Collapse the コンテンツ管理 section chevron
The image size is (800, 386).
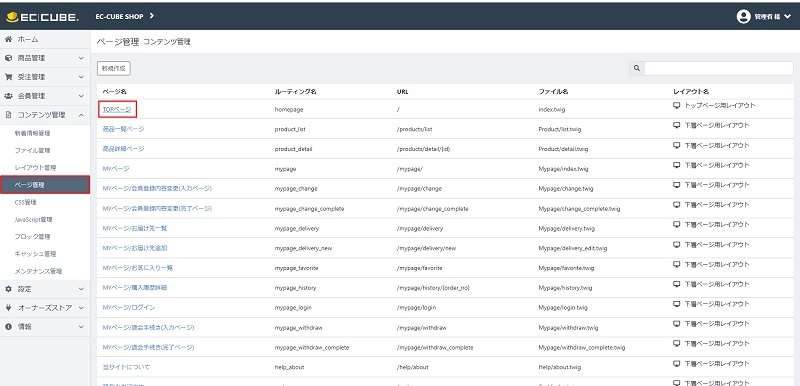click(81, 115)
